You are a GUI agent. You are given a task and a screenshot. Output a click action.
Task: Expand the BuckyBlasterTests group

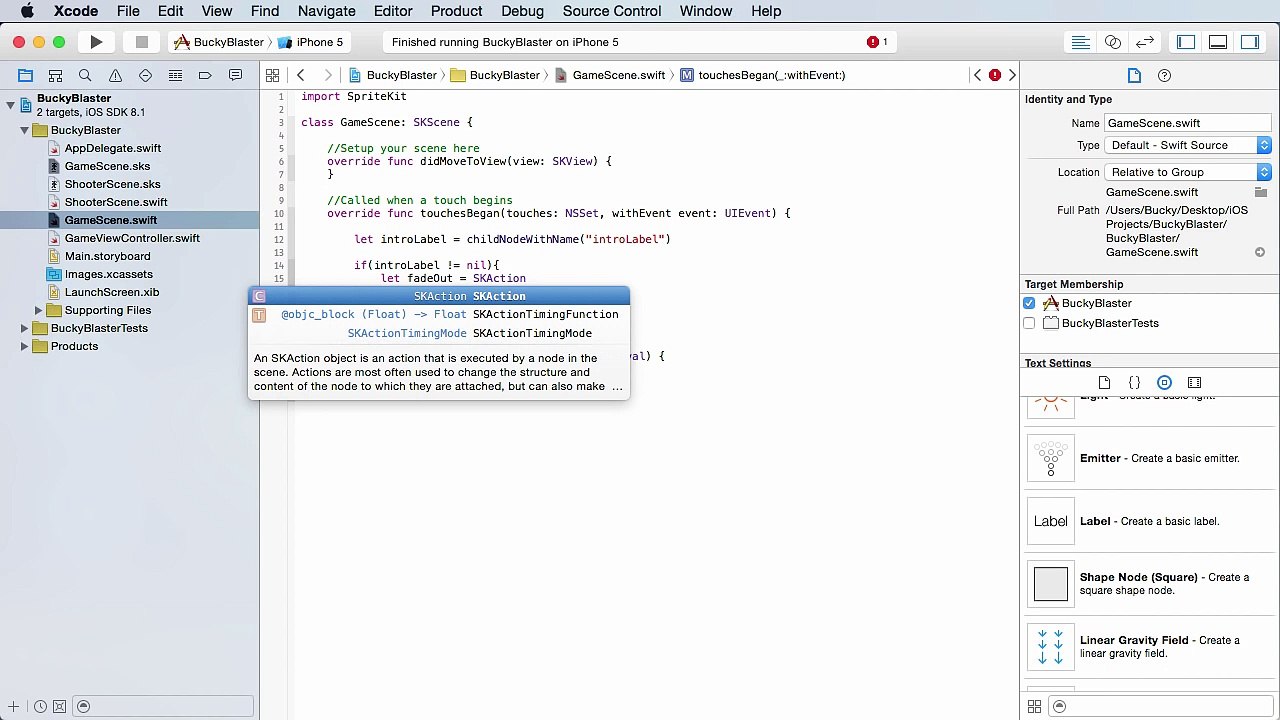click(x=24, y=328)
